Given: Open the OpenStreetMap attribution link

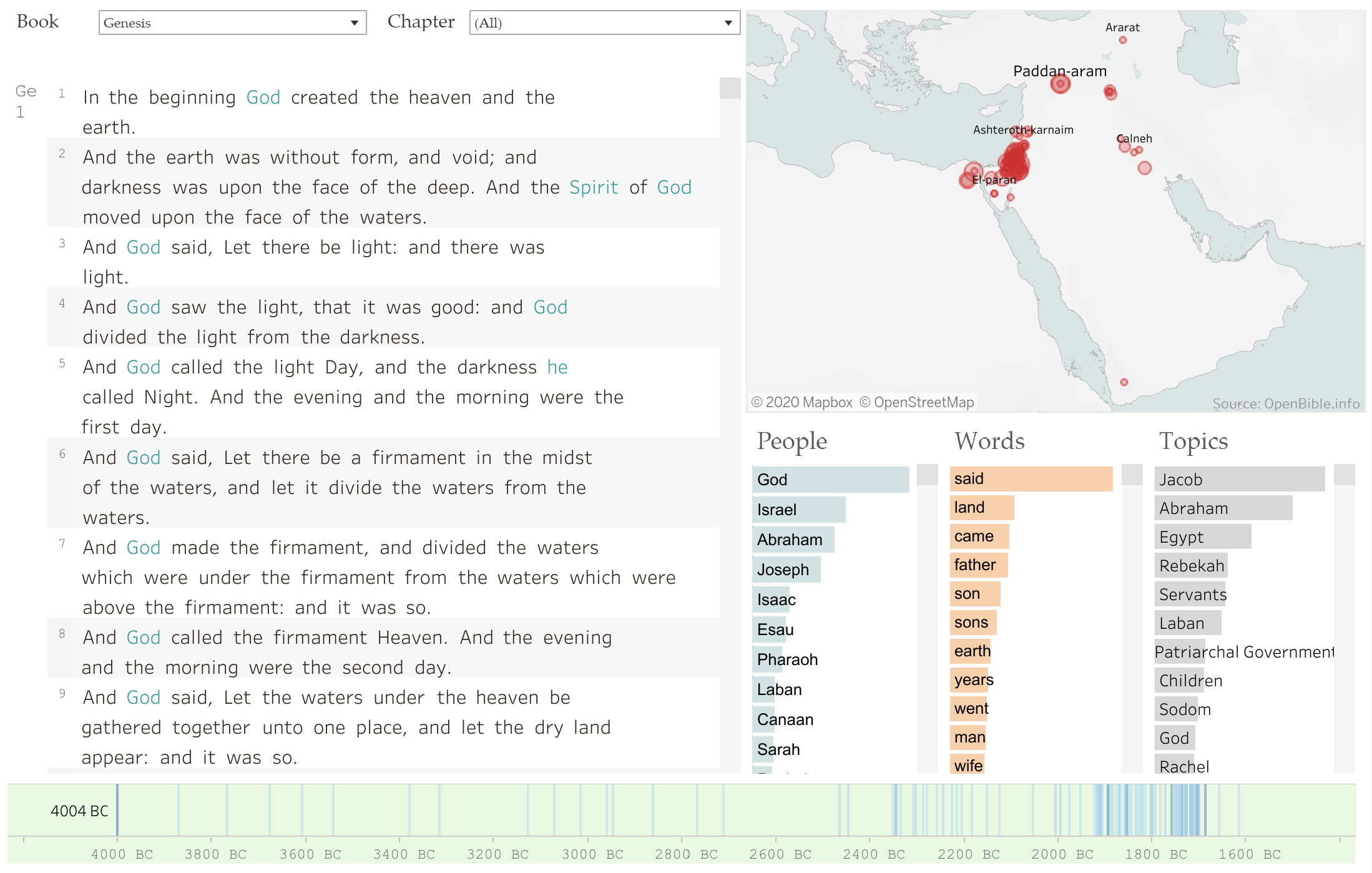Looking at the screenshot, I should coord(924,402).
